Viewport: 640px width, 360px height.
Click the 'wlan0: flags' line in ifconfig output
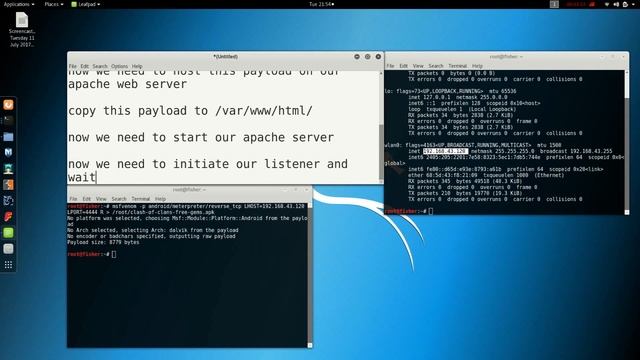click(x=473, y=145)
